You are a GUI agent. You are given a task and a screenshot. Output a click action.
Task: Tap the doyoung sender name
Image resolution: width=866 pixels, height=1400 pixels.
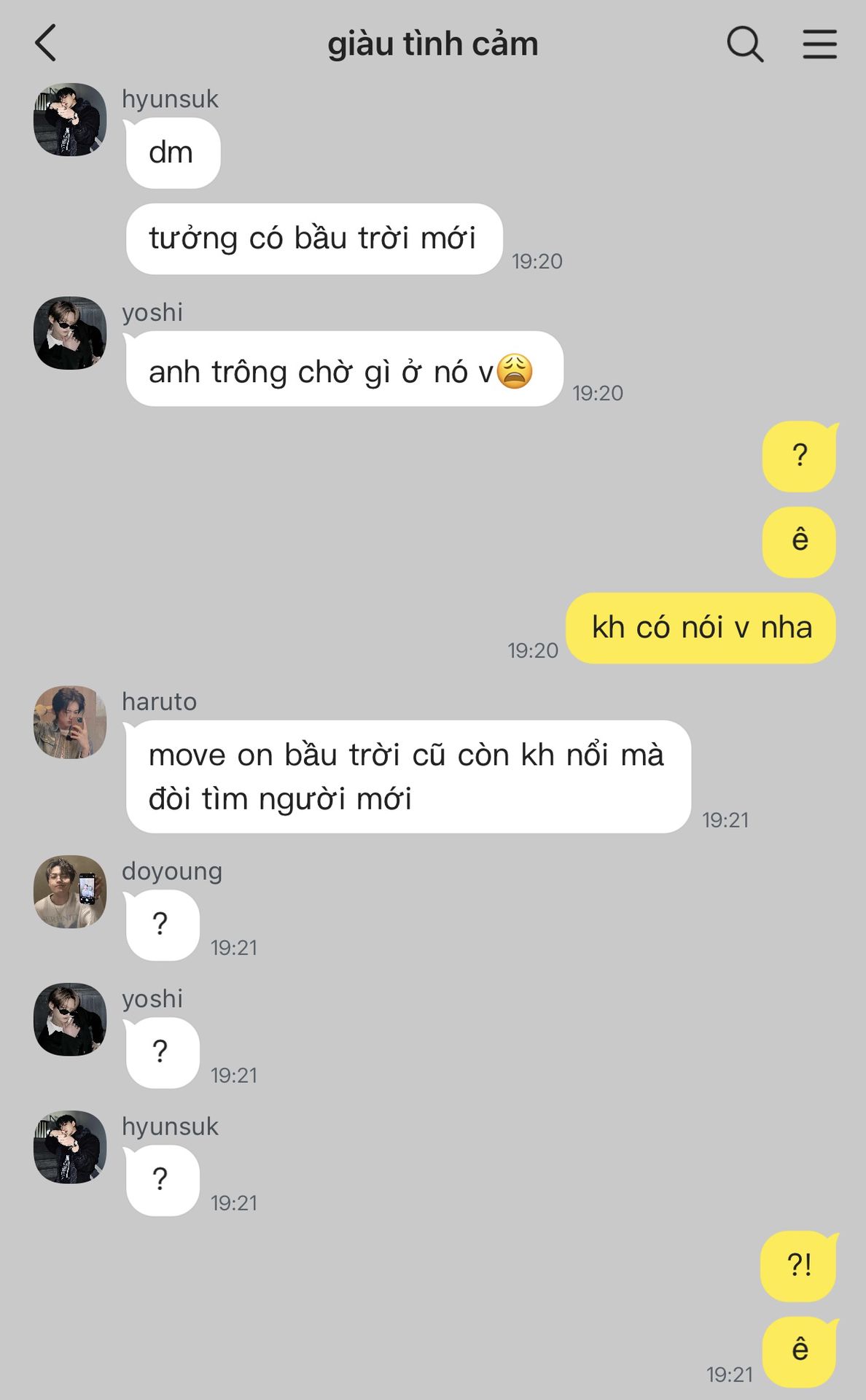point(172,871)
